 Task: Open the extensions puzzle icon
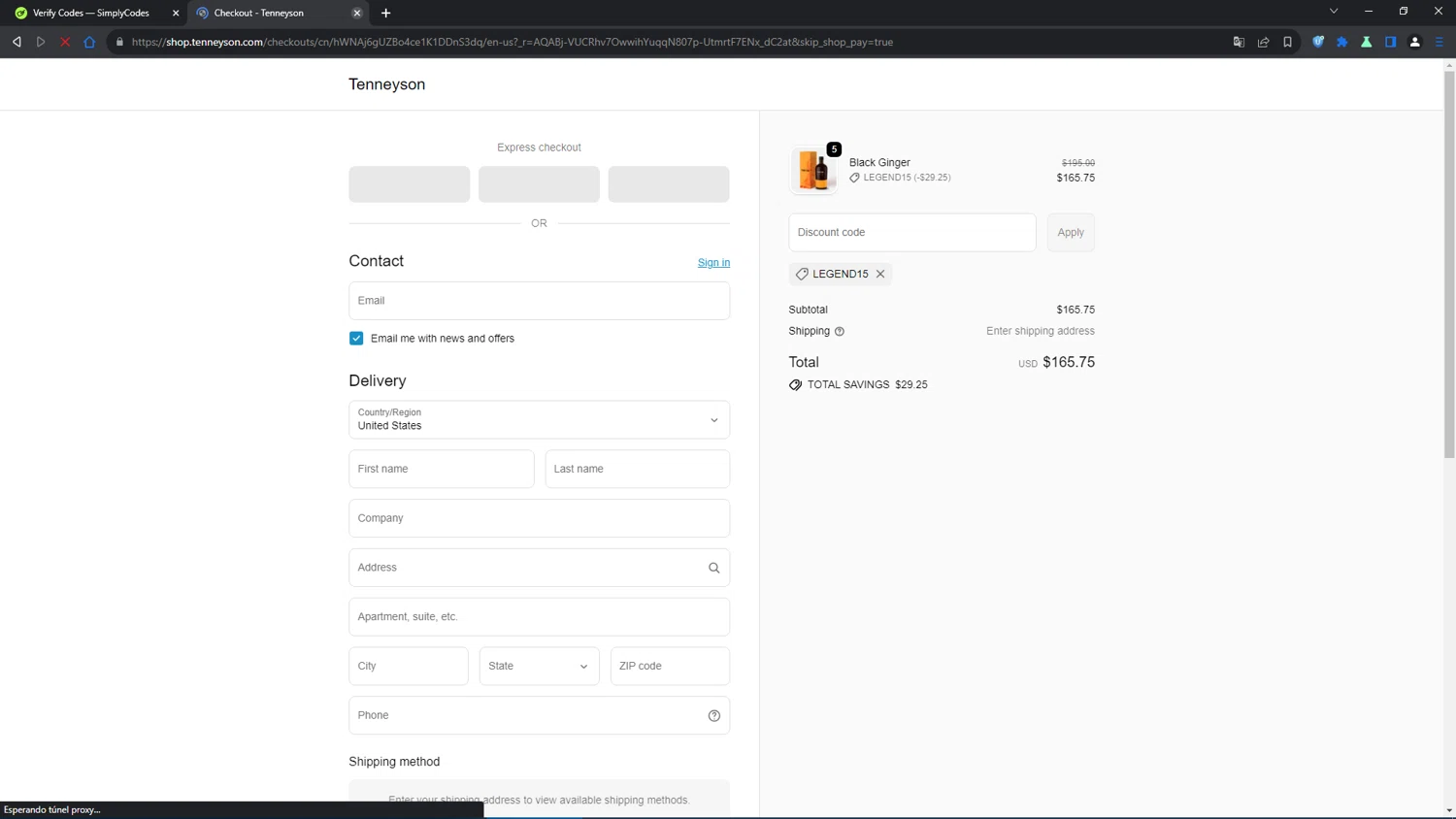pyautogui.click(x=1342, y=42)
